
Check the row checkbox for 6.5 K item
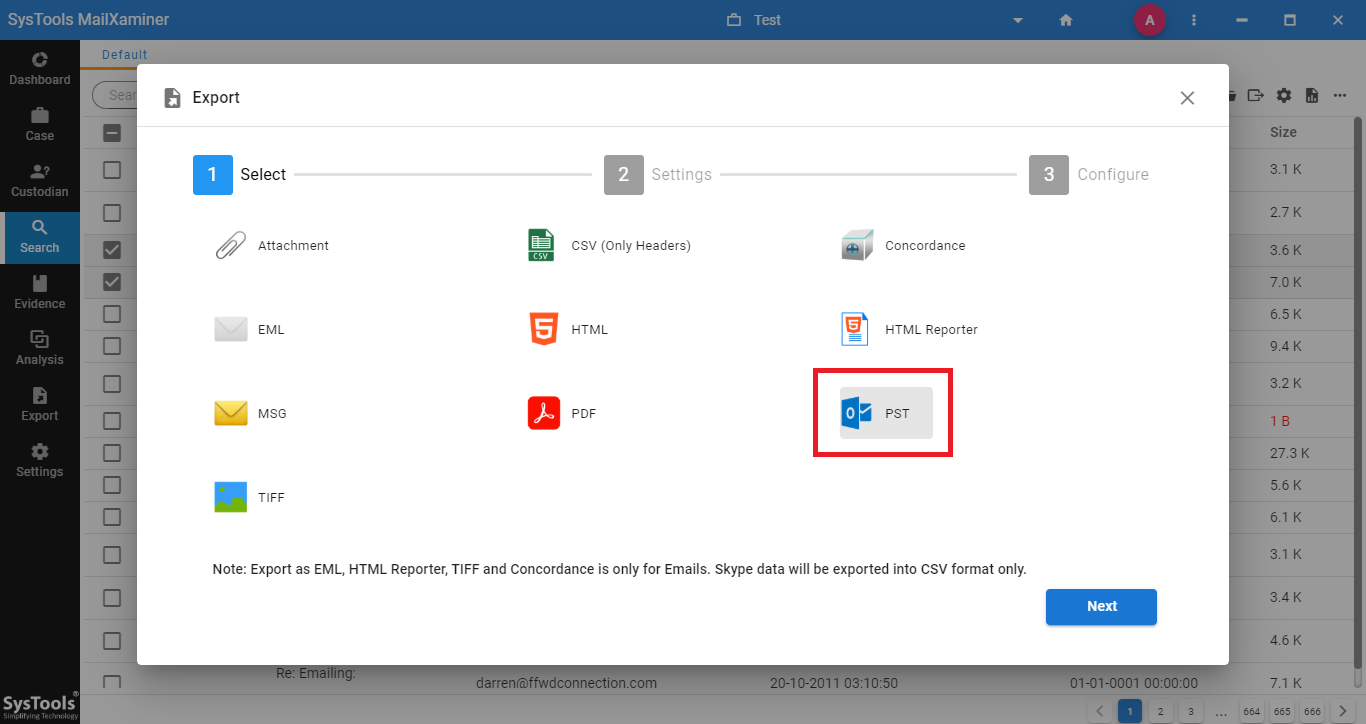pyautogui.click(x=112, y=314)
